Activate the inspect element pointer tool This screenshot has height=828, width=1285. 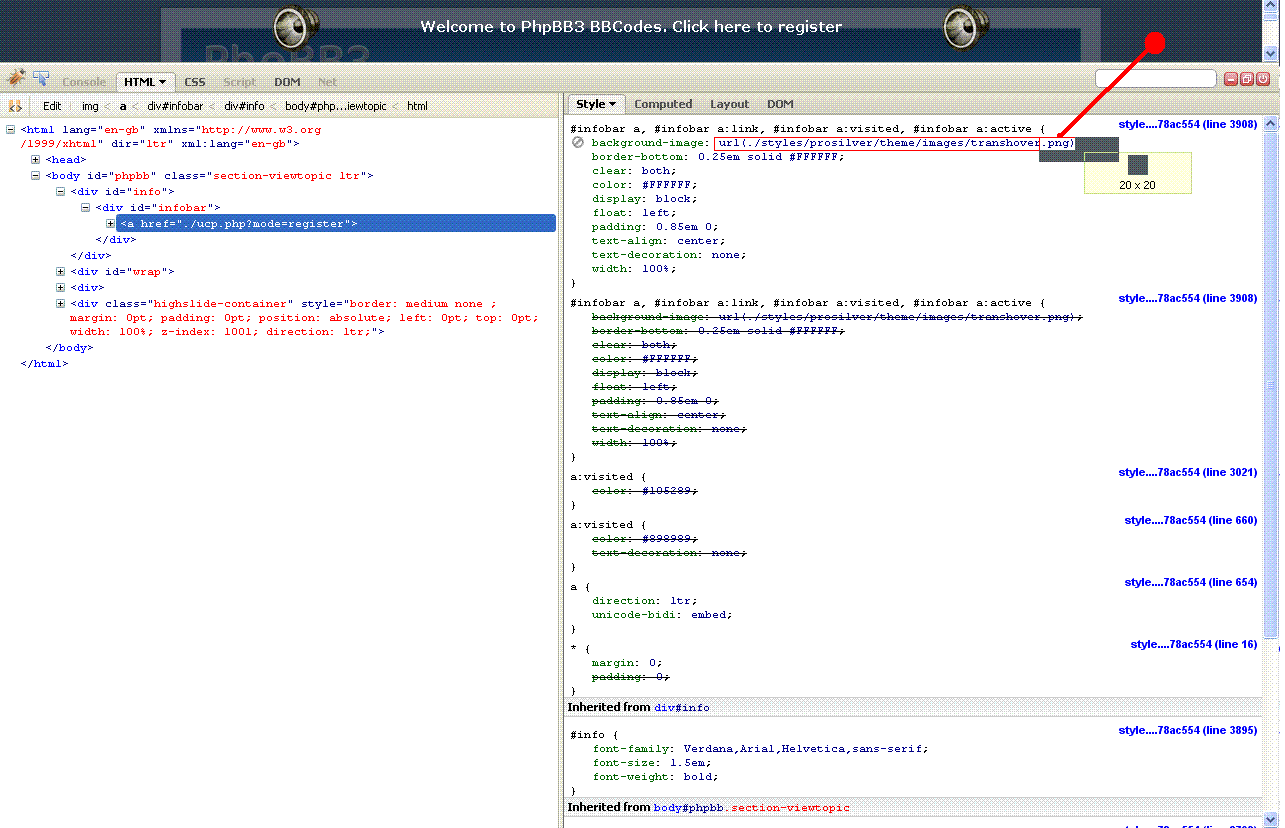[x=41, y=79]
